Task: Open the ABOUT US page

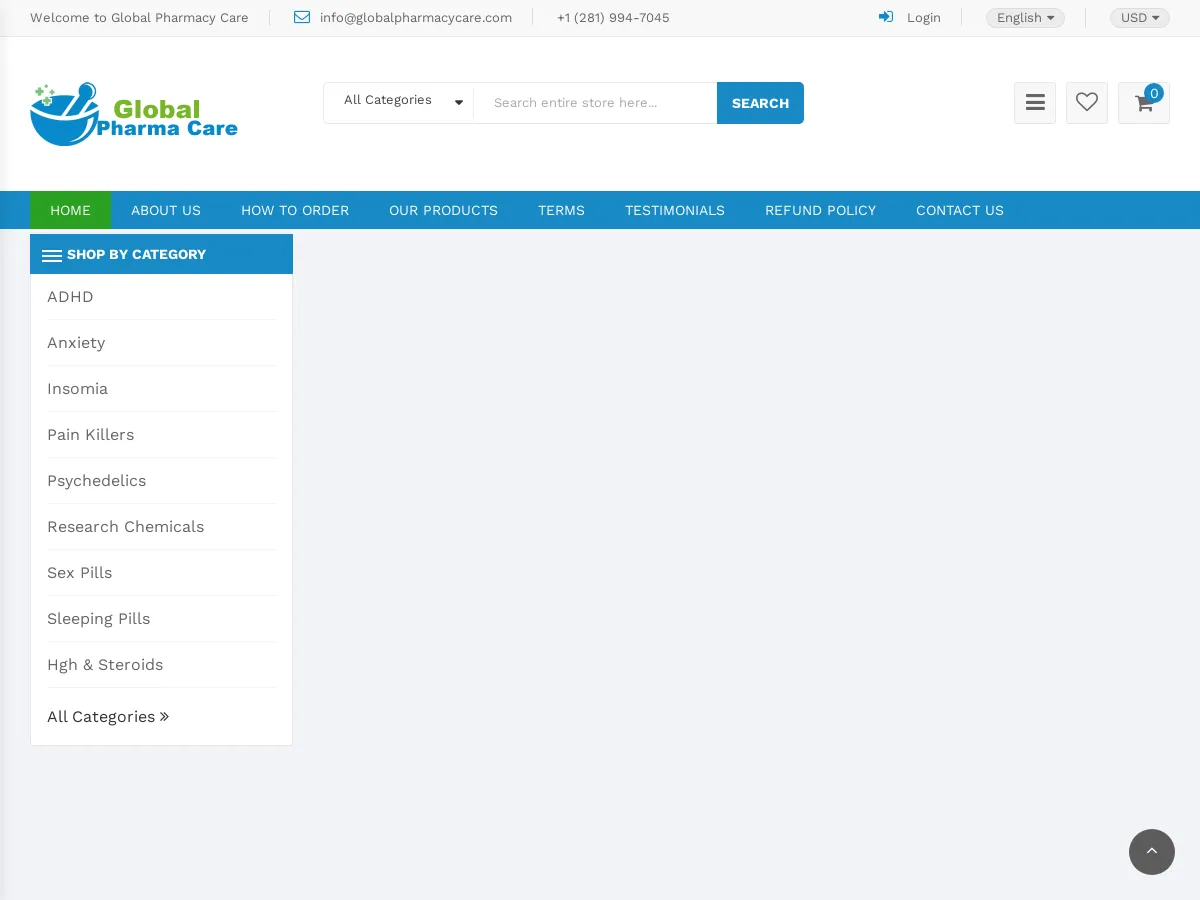Action: pyautogui.click(x=166, y=210)
